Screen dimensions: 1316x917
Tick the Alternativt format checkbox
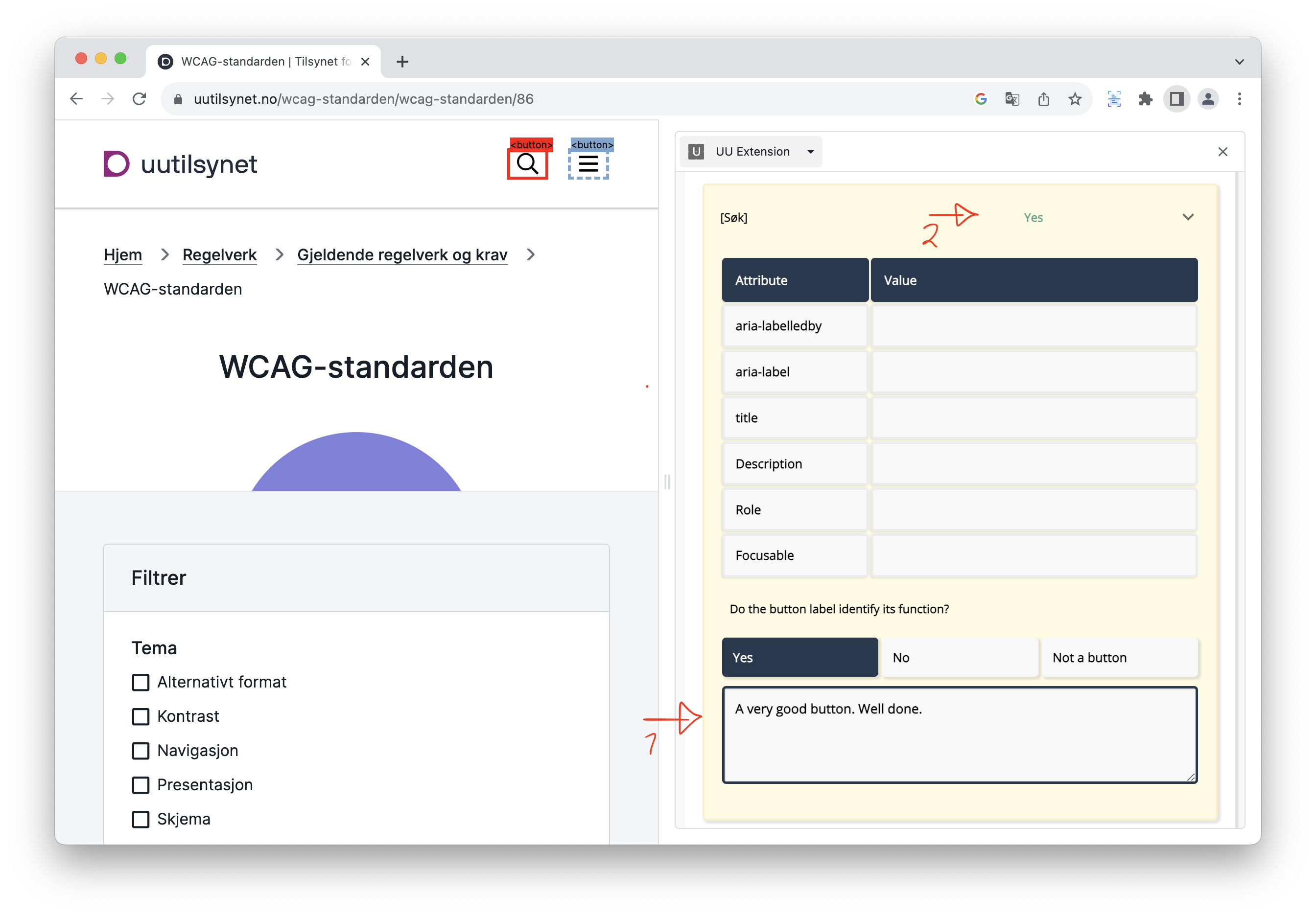click(141, 682)
